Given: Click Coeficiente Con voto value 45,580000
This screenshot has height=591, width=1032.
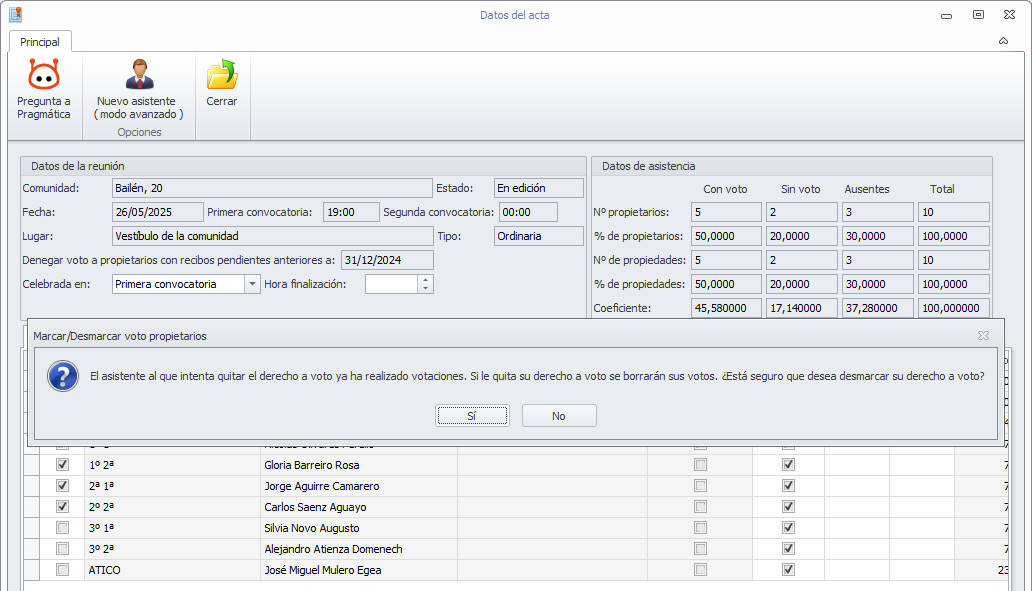Looking at the screenshot, I should point(727,308).
